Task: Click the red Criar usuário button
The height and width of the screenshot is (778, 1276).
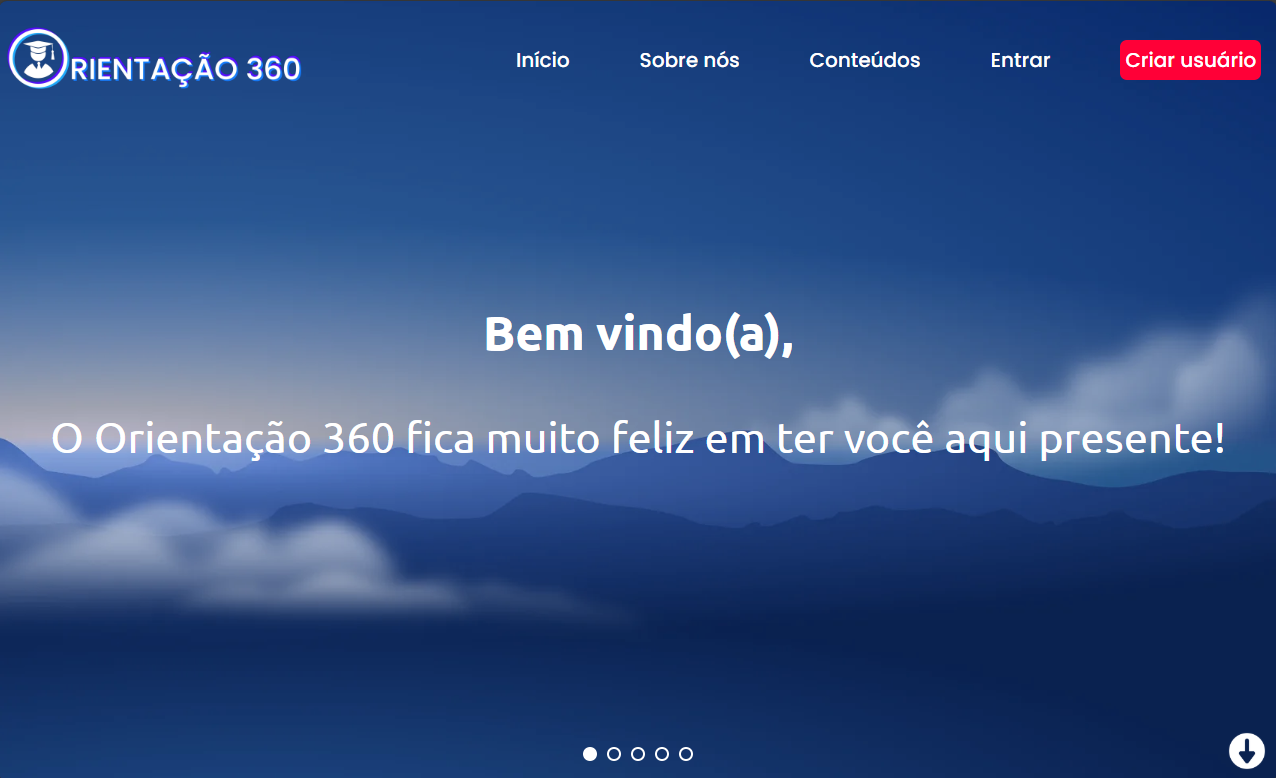Action: tap(1190, 60)
